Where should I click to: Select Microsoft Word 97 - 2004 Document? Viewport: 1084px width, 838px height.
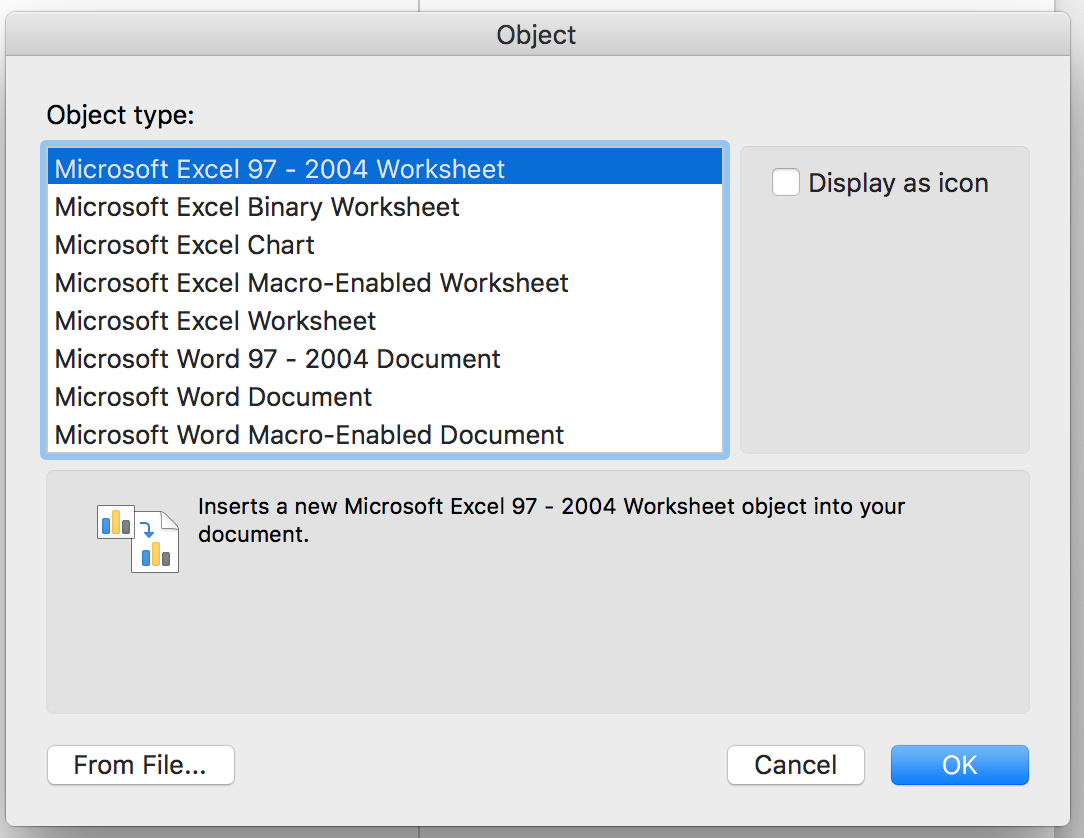pyautogui.click(x=384, y=359)
